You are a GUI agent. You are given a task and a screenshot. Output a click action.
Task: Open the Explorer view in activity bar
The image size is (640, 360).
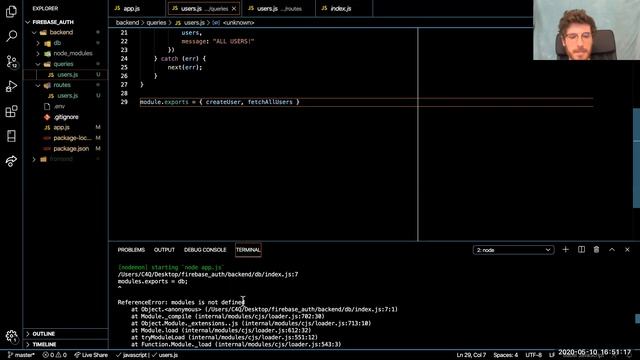coord(11,11)
